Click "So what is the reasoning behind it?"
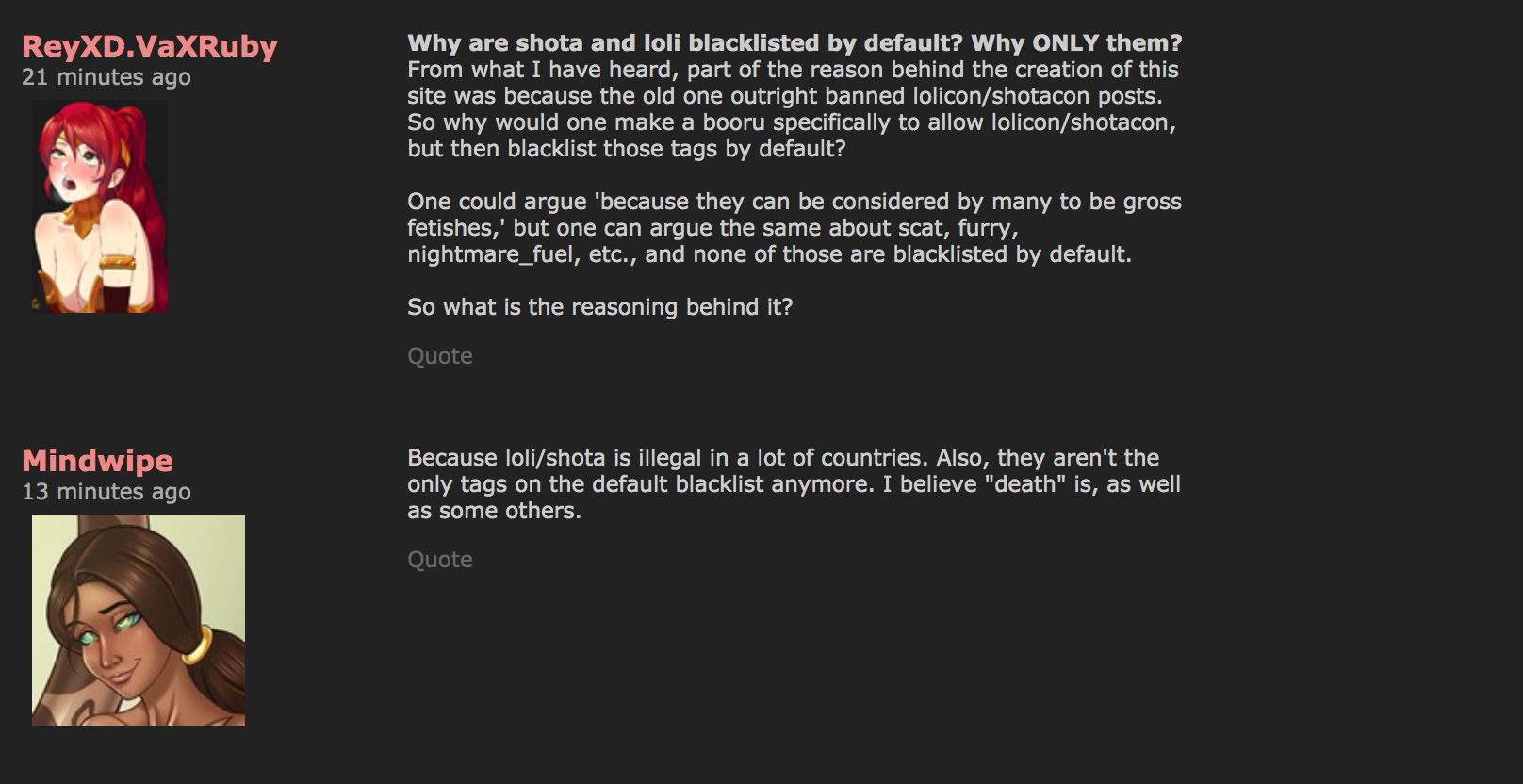This screenshot has width=1523, height=784. [x=599, y=307]
